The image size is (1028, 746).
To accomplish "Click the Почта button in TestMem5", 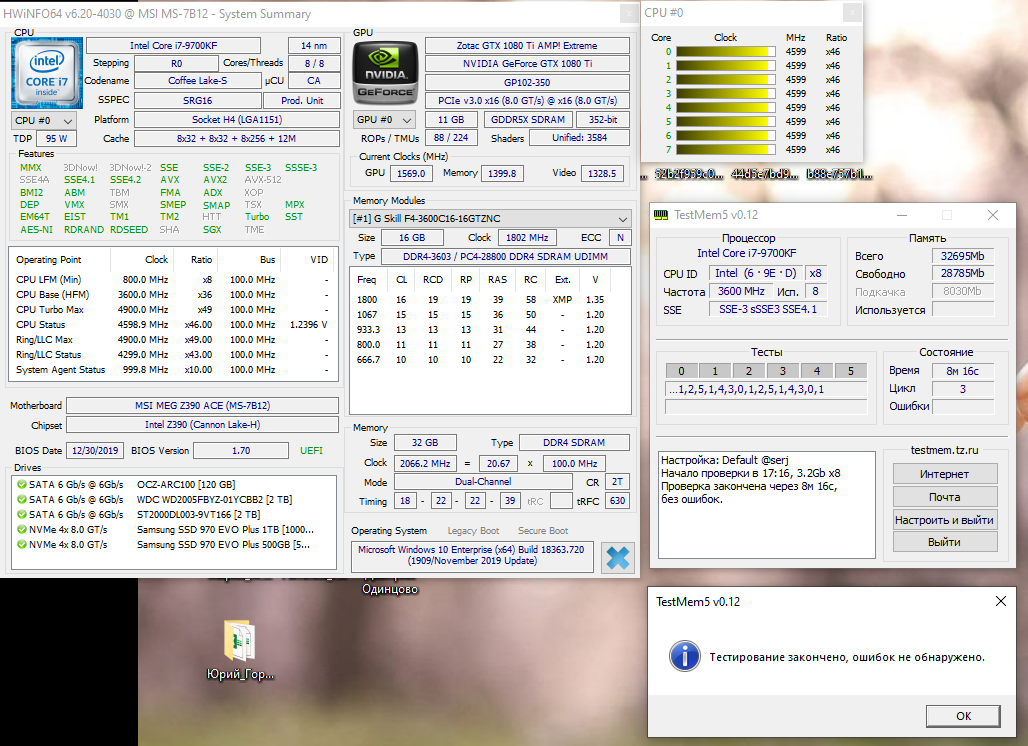I will 945,497.
